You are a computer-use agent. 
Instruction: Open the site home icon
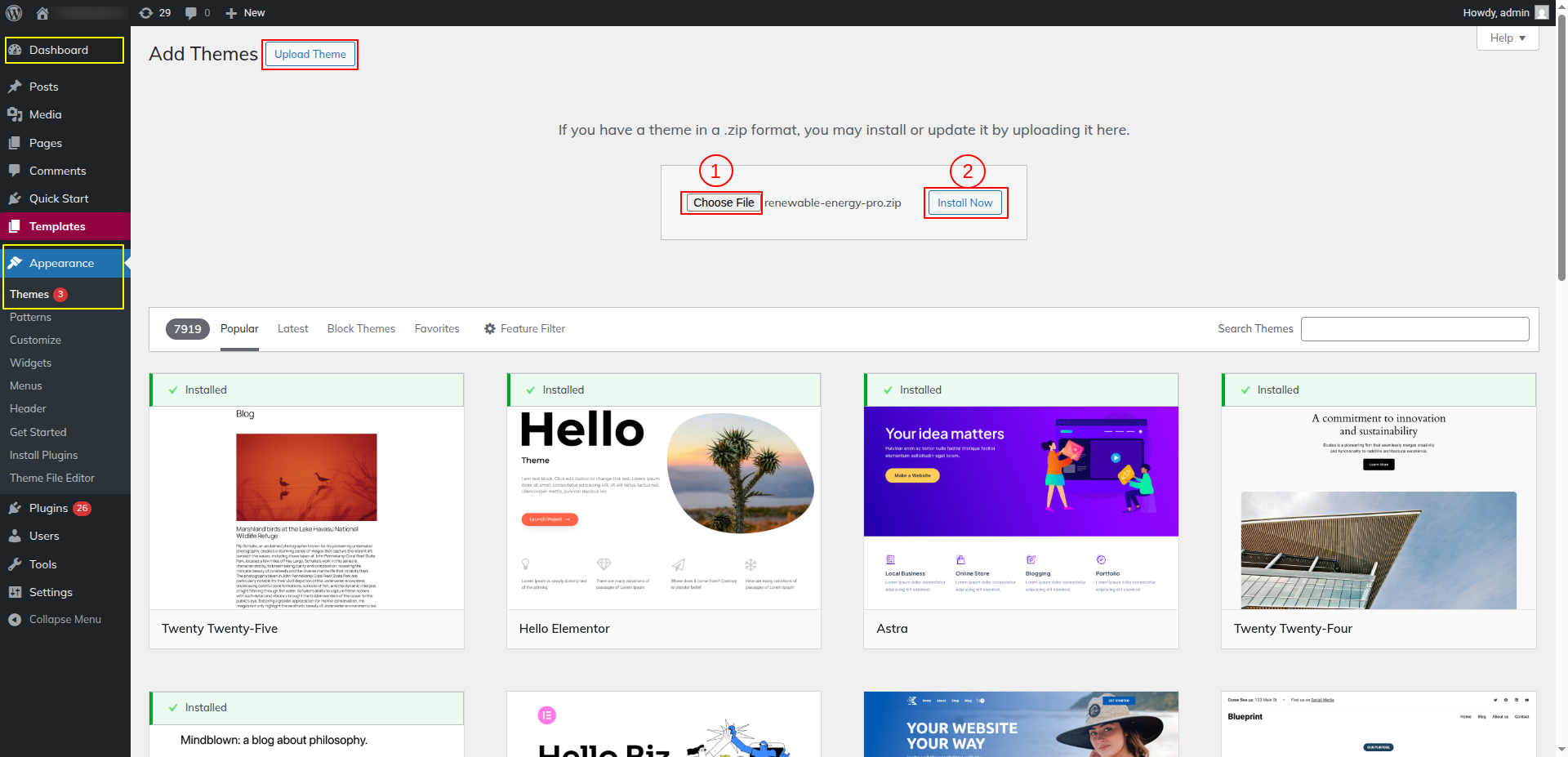[42, 13]
